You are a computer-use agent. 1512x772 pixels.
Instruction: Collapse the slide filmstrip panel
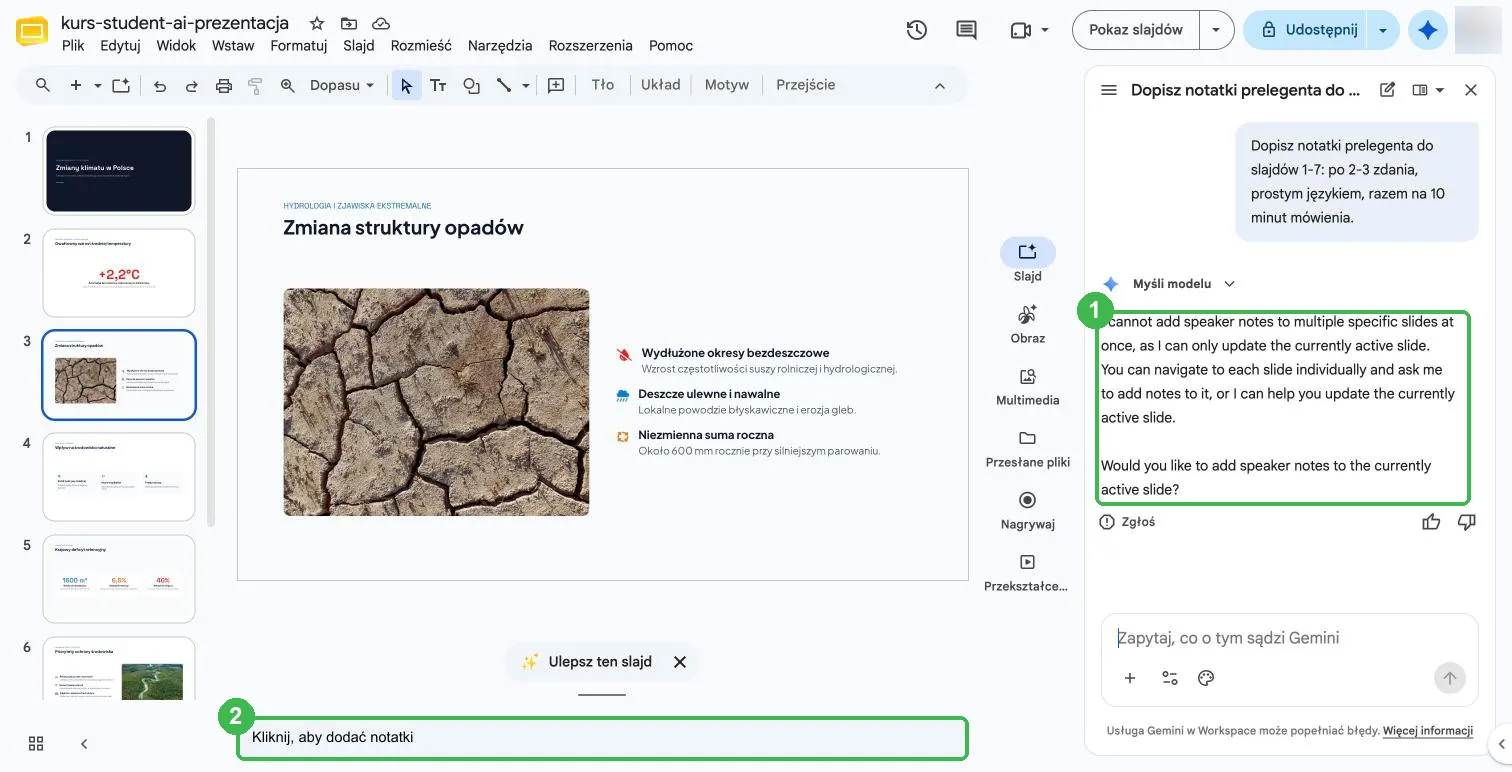[x=84, y=743]
